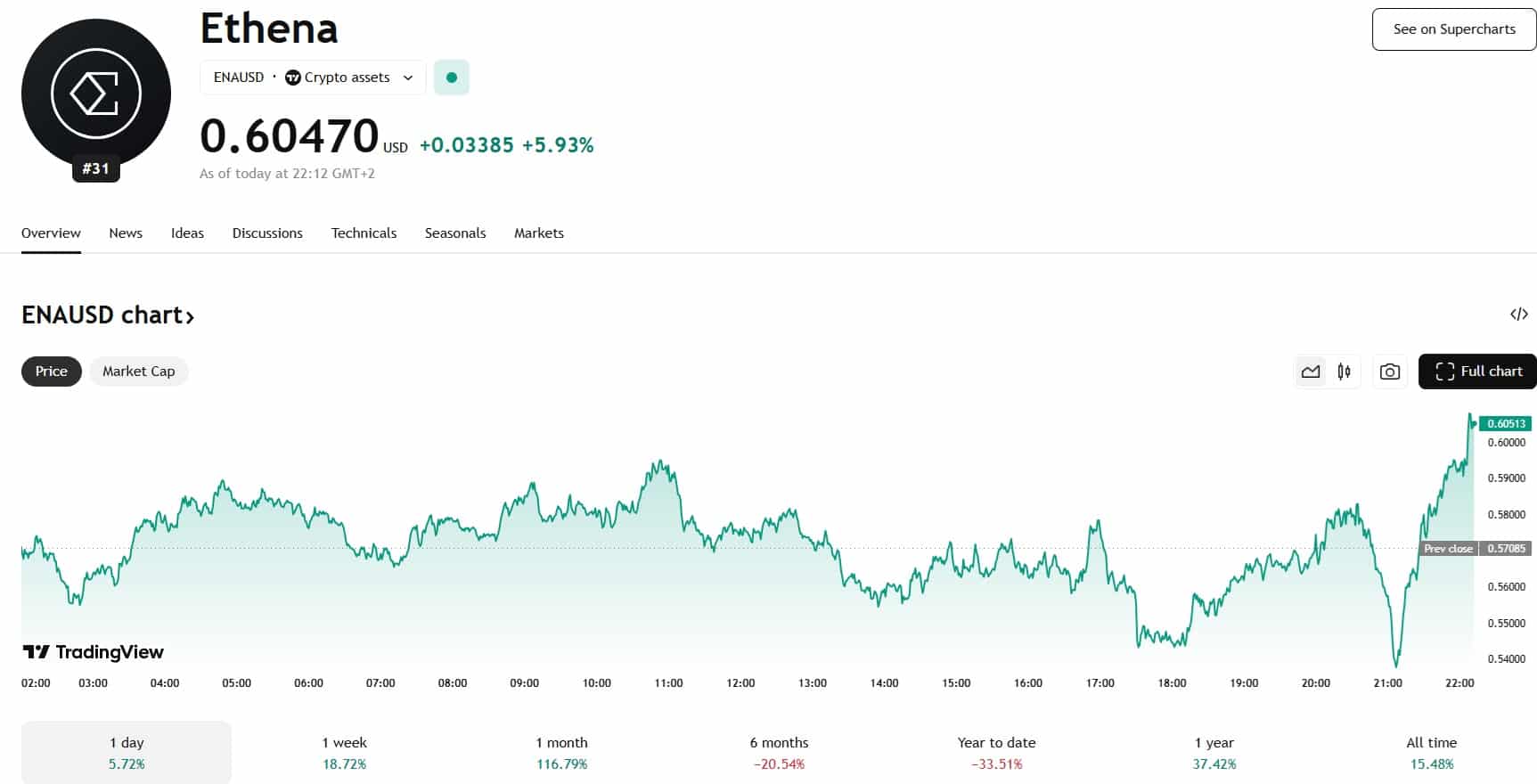This screenshot has width=1537, height=784.
Task: Click the 0.60513 current price label
Action: [1505, 424]
